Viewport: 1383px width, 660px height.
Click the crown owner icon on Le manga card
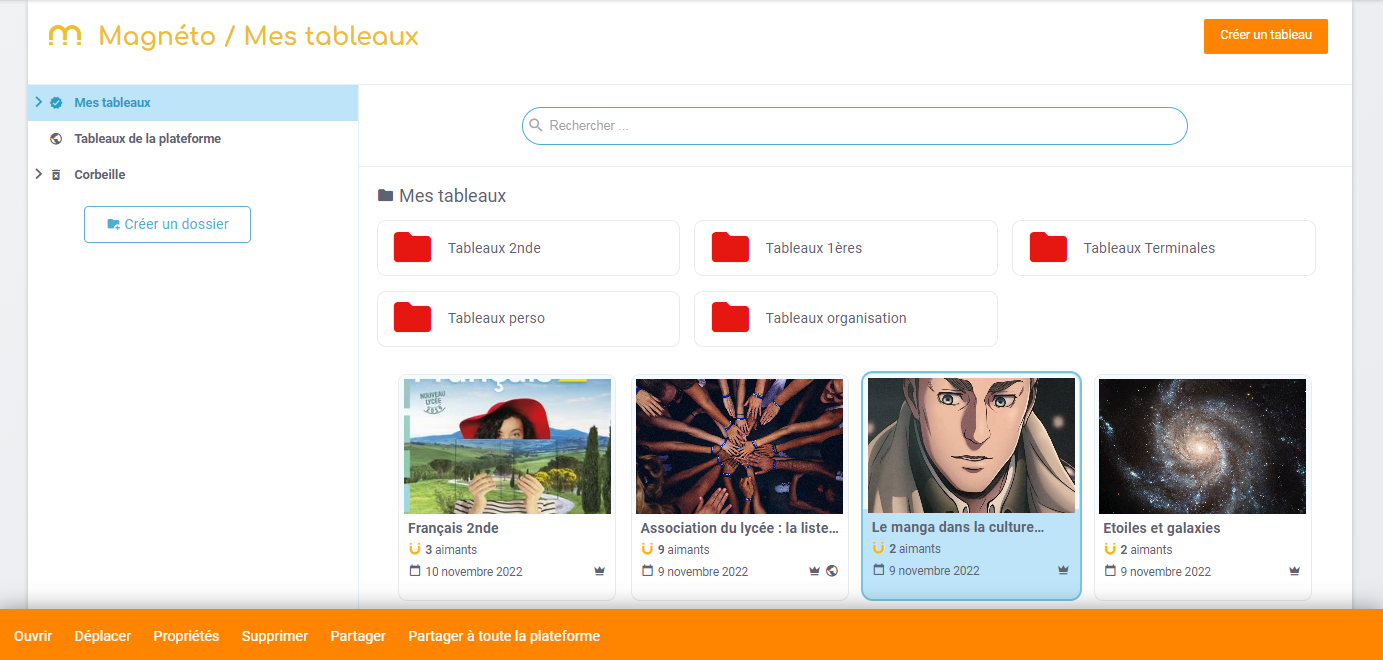click(x=1063, y=571)
